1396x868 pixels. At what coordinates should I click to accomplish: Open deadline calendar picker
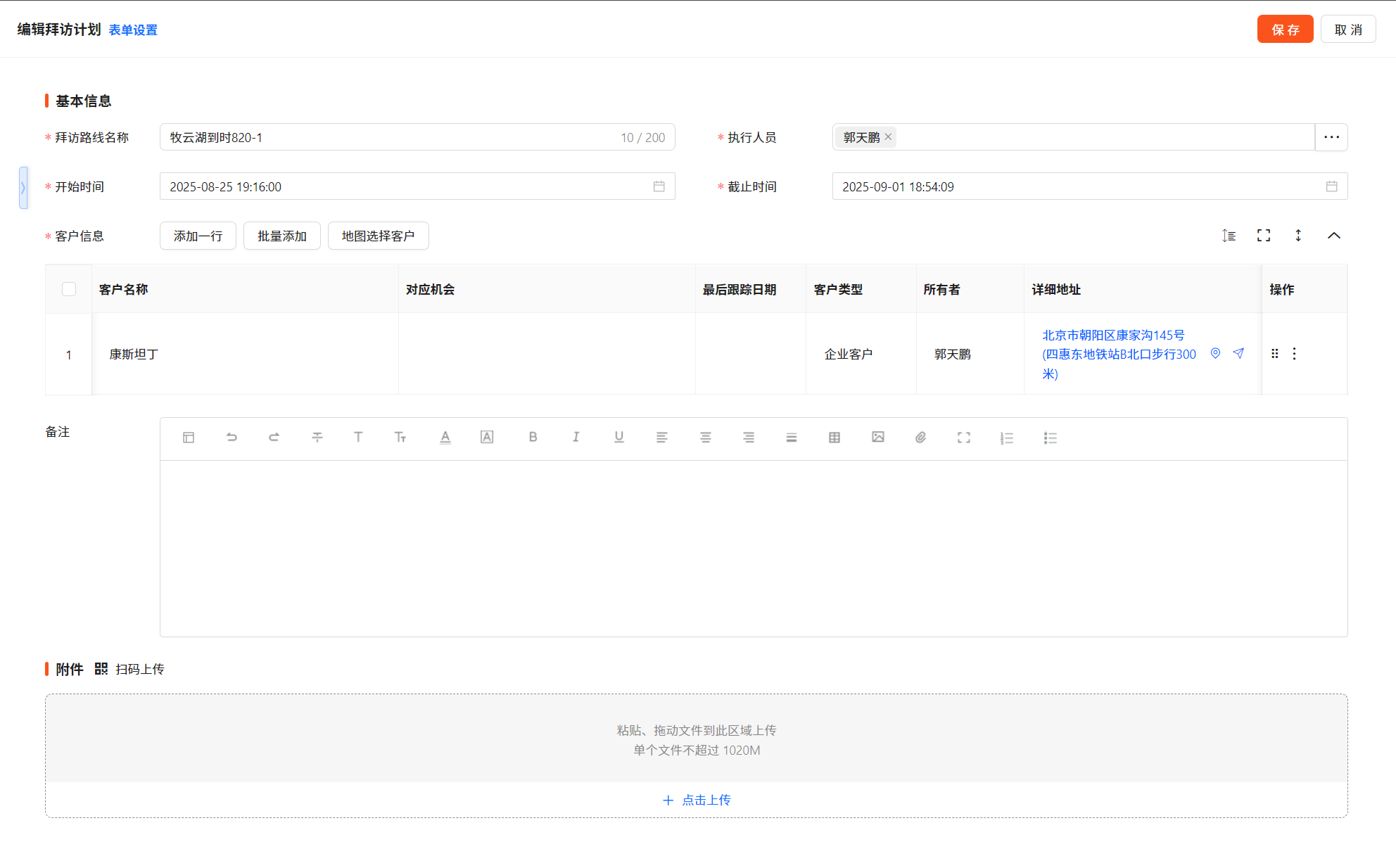(1332, 186)
